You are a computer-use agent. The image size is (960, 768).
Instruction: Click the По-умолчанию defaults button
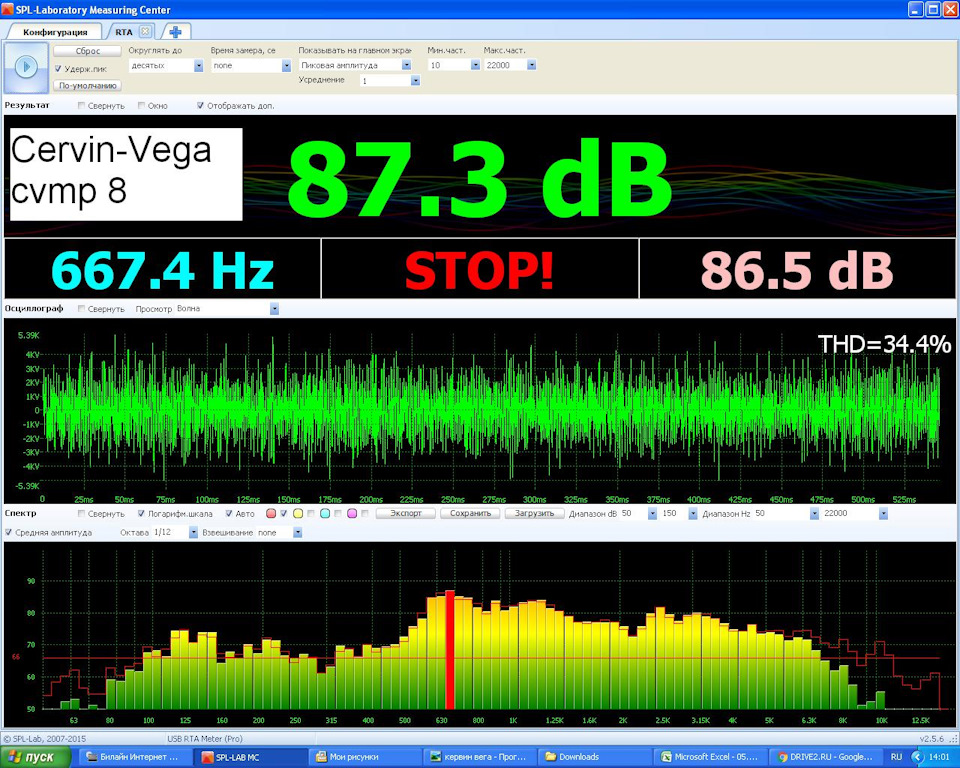click(x=88, y=86)
